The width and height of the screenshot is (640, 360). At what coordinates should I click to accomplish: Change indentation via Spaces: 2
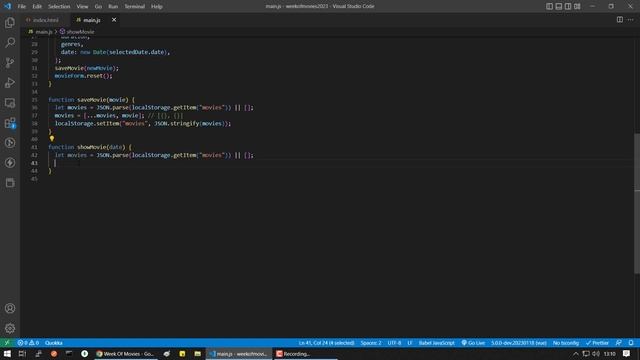click(371, 343)
